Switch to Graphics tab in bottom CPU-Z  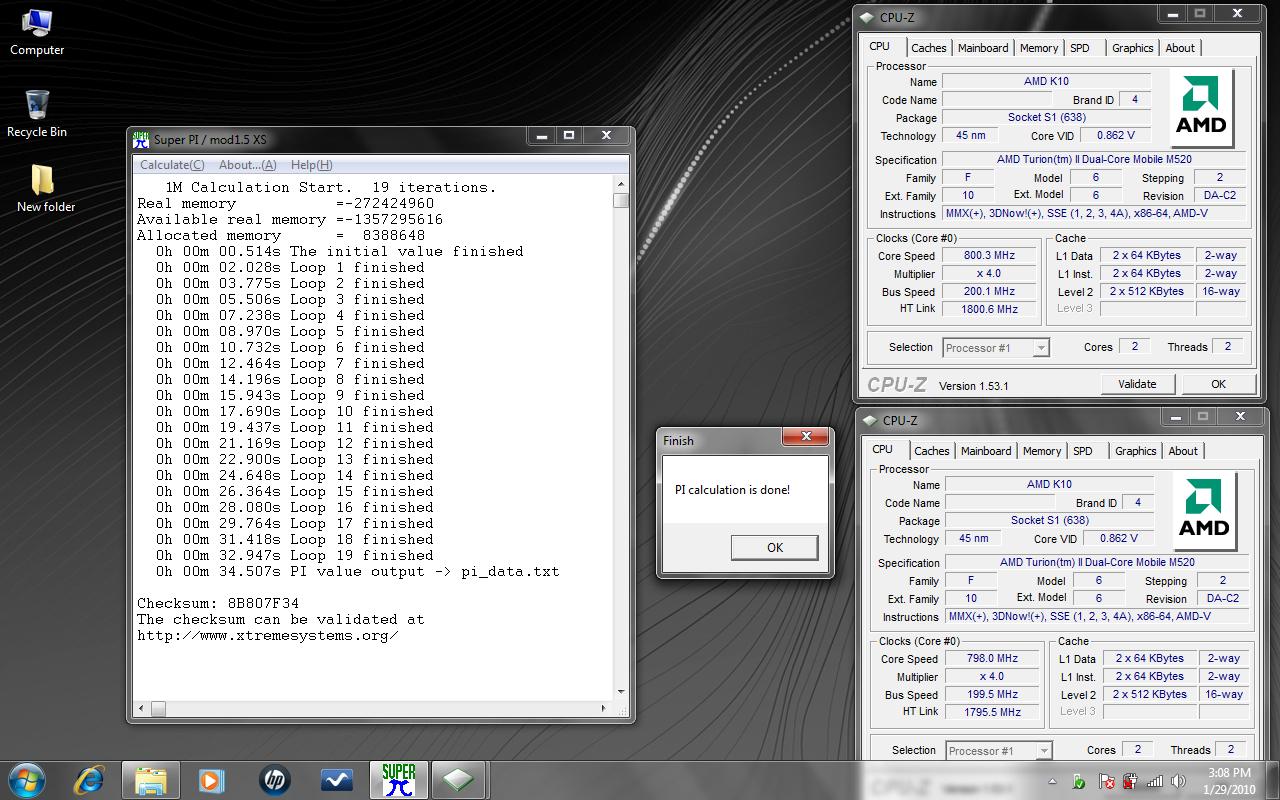[x=1135, y=451]
